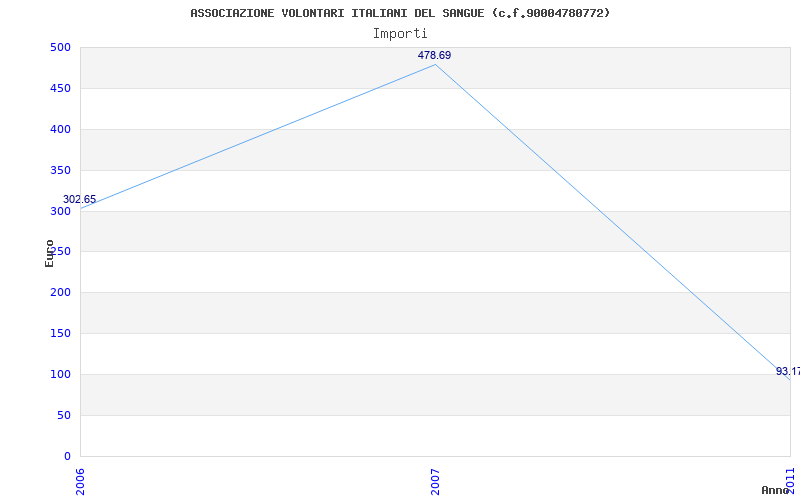
Task: Click the 478.69 data point label
Action: click(434, 55)
